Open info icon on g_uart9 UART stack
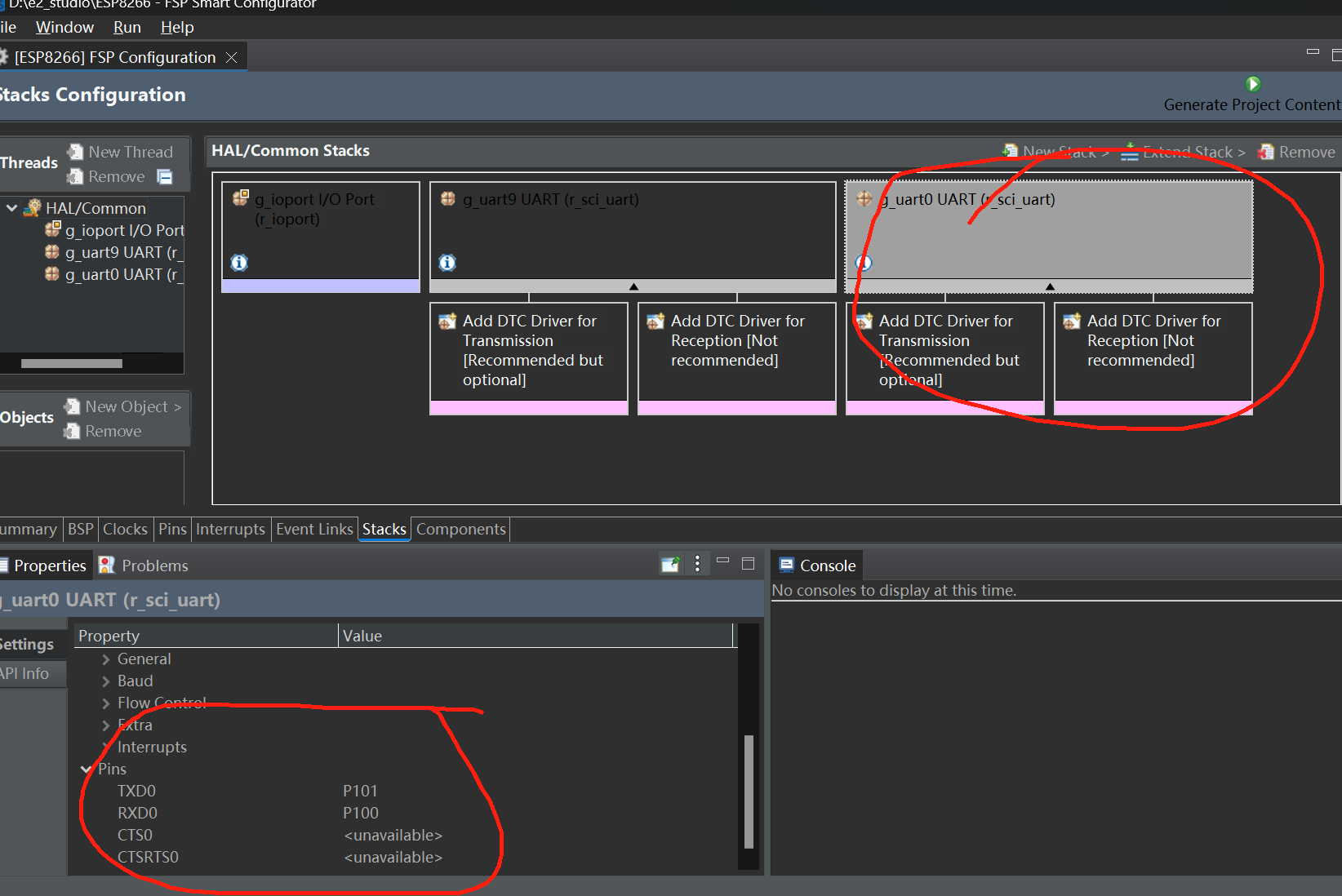The height and width of the screenshot is (896, 1342). (447, 263)
